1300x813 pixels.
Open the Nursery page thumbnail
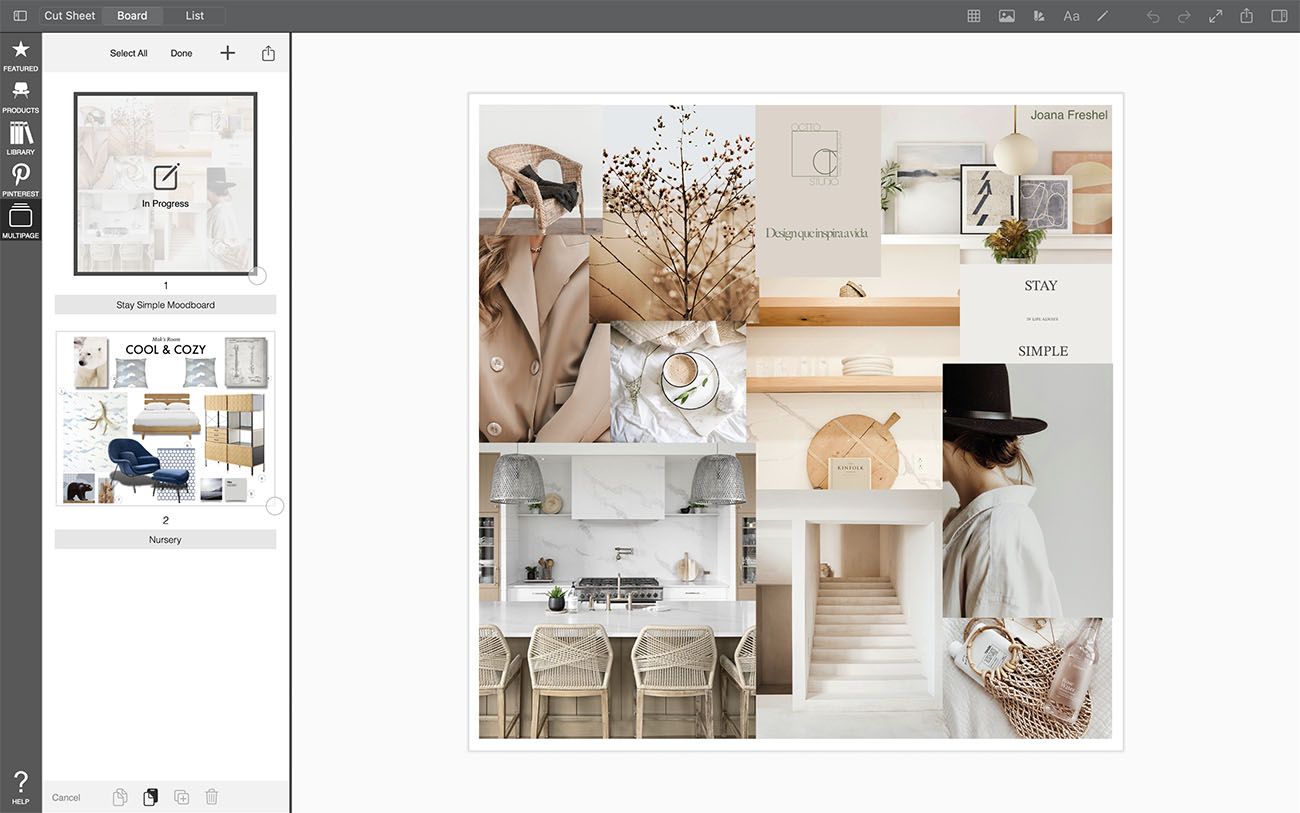165,418
